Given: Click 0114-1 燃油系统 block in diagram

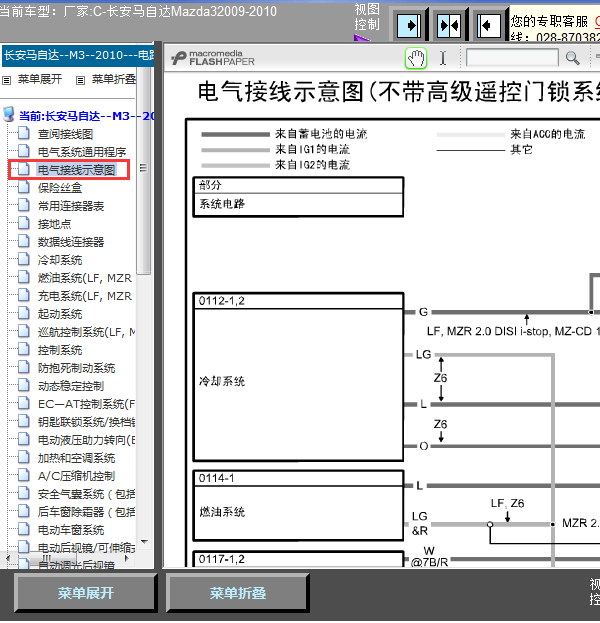Looking at the screenshot, I should pyautogui.click(x=298, y=506).
